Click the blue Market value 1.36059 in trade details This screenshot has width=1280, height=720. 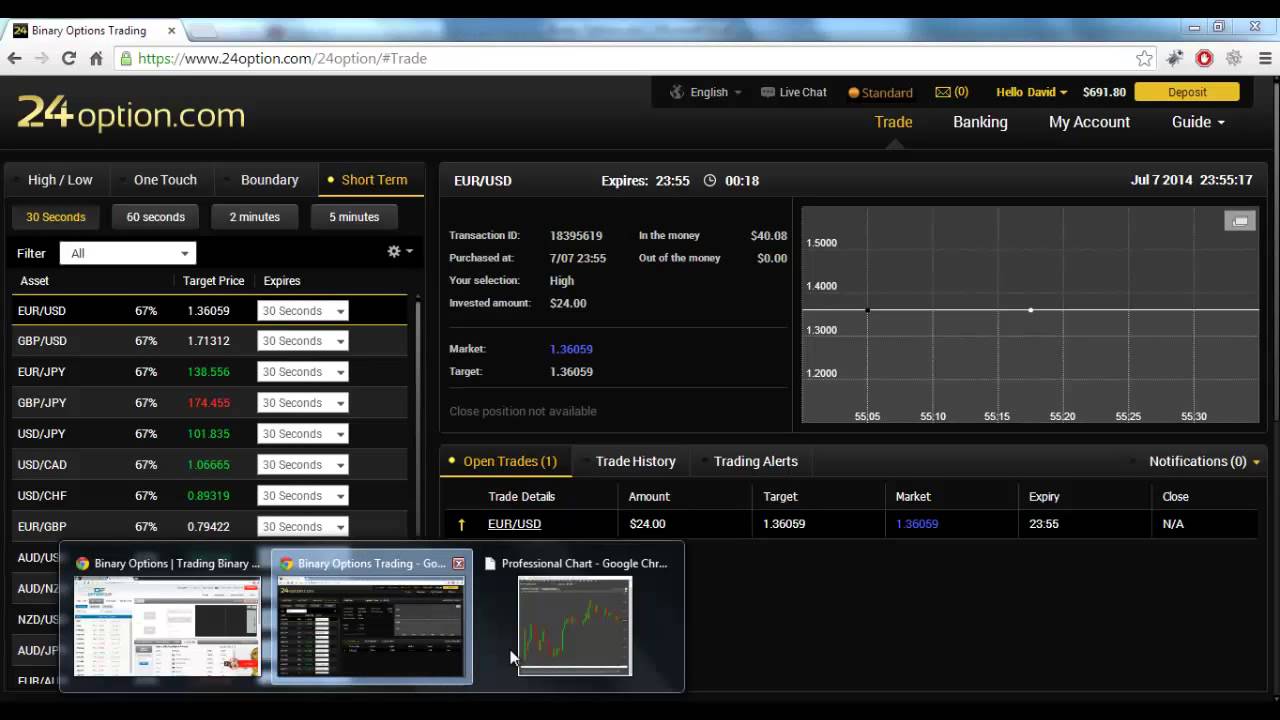[x=571, y=349]
